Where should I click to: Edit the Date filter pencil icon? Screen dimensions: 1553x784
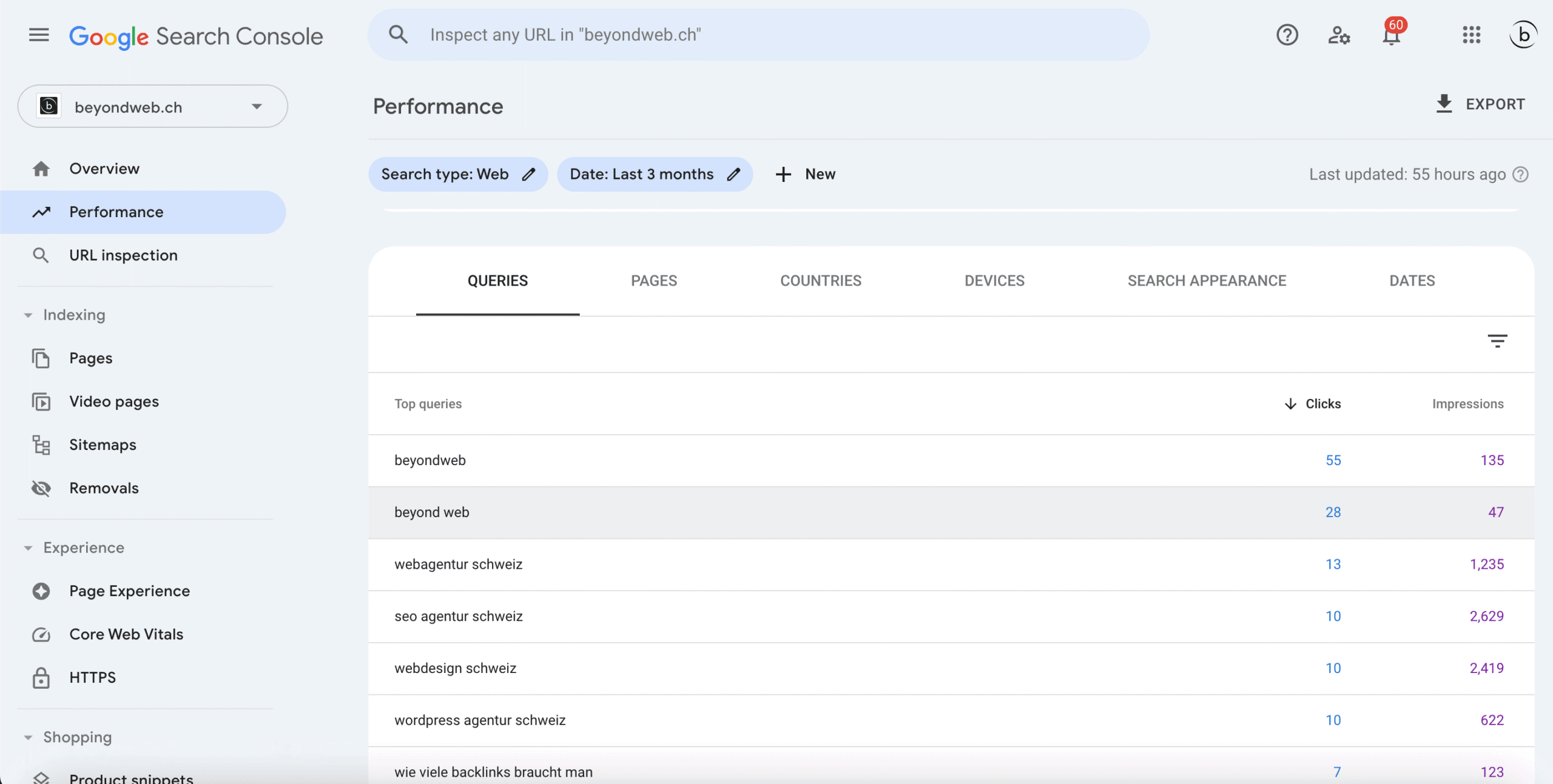tap(733, 175)
